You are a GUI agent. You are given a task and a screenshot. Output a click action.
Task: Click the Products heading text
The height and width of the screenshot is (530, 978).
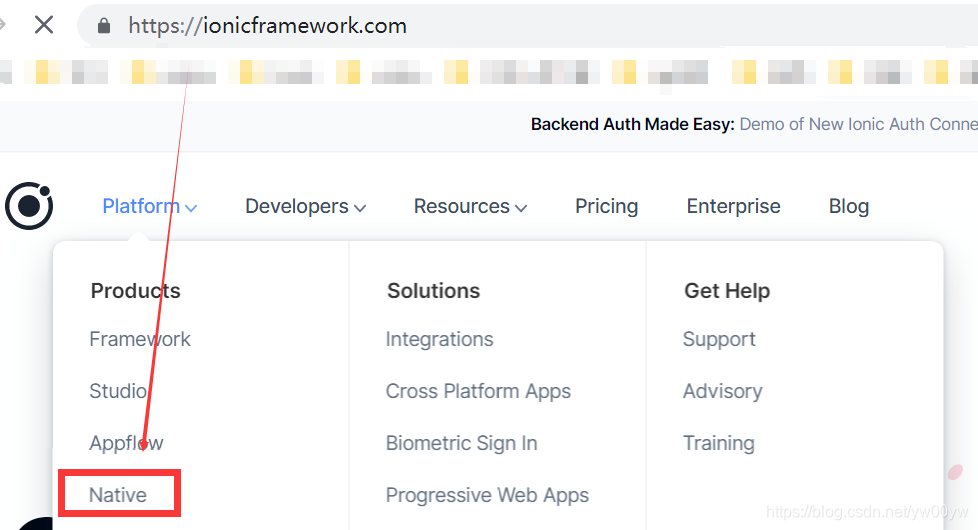tap(135, 291)
